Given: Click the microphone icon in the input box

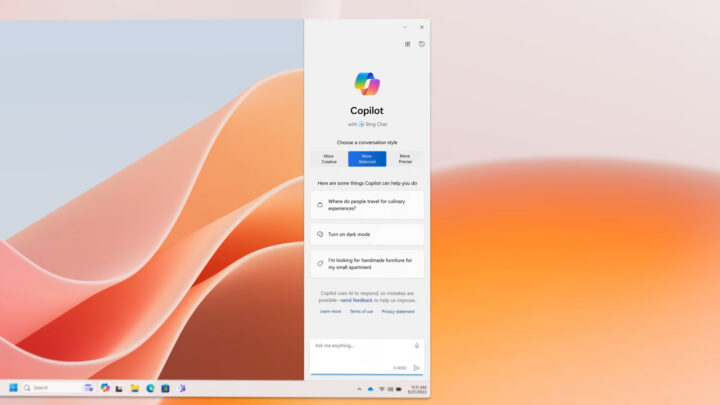Looking at the screenshot, I should pyautogui.click(x=417, y=346).
